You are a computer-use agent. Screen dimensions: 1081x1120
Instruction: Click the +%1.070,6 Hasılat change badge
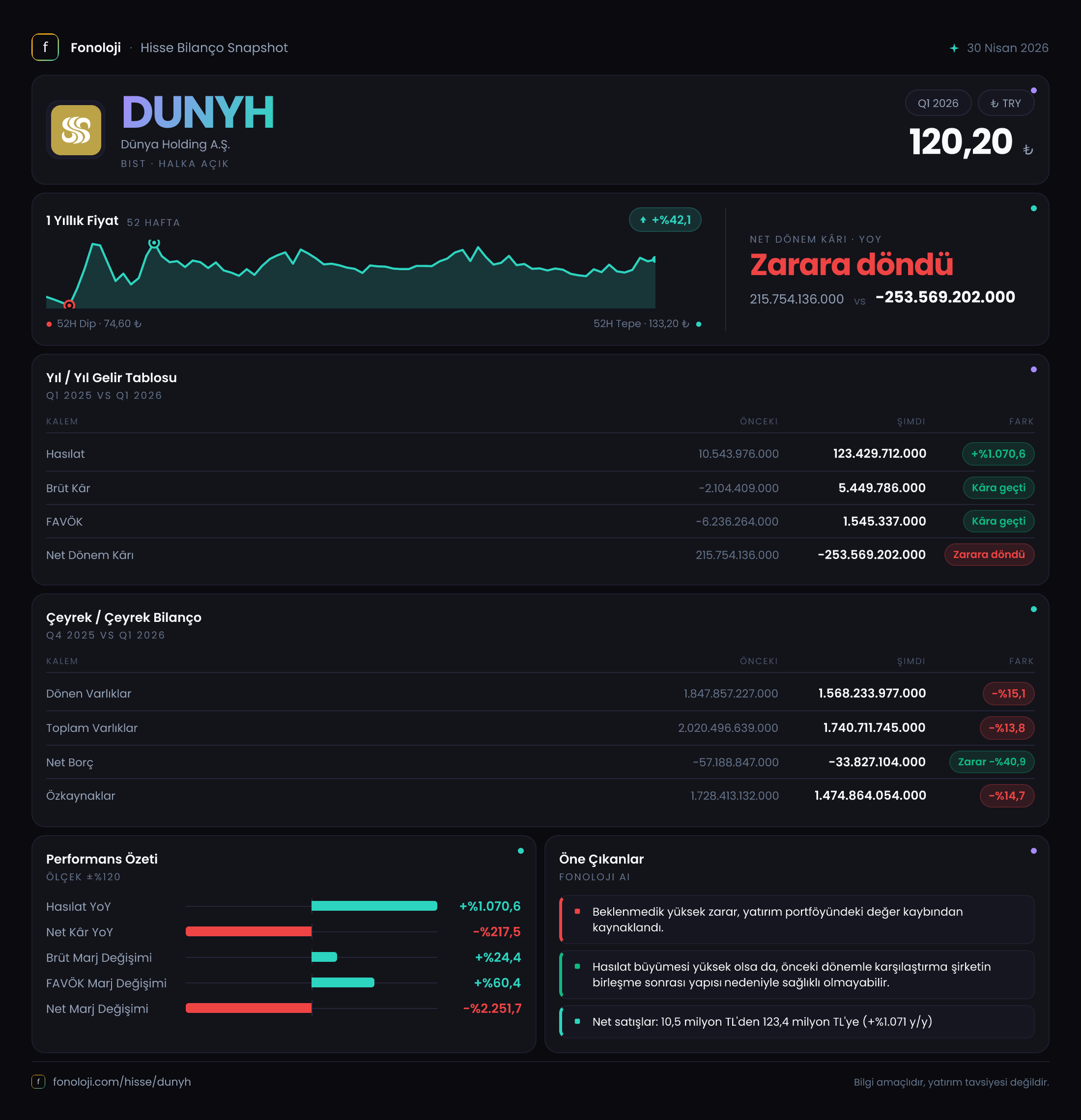998,454
